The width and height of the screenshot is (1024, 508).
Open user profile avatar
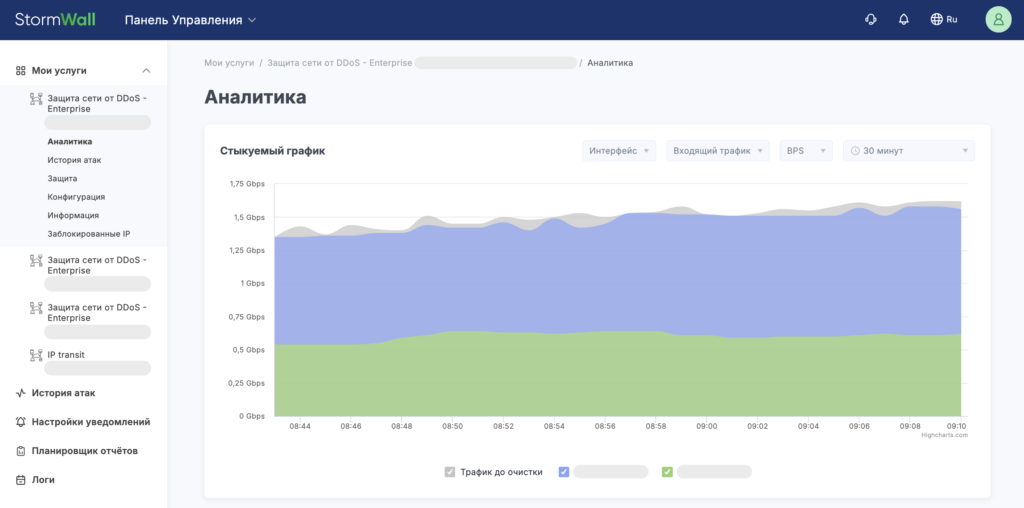pos(997,19)
